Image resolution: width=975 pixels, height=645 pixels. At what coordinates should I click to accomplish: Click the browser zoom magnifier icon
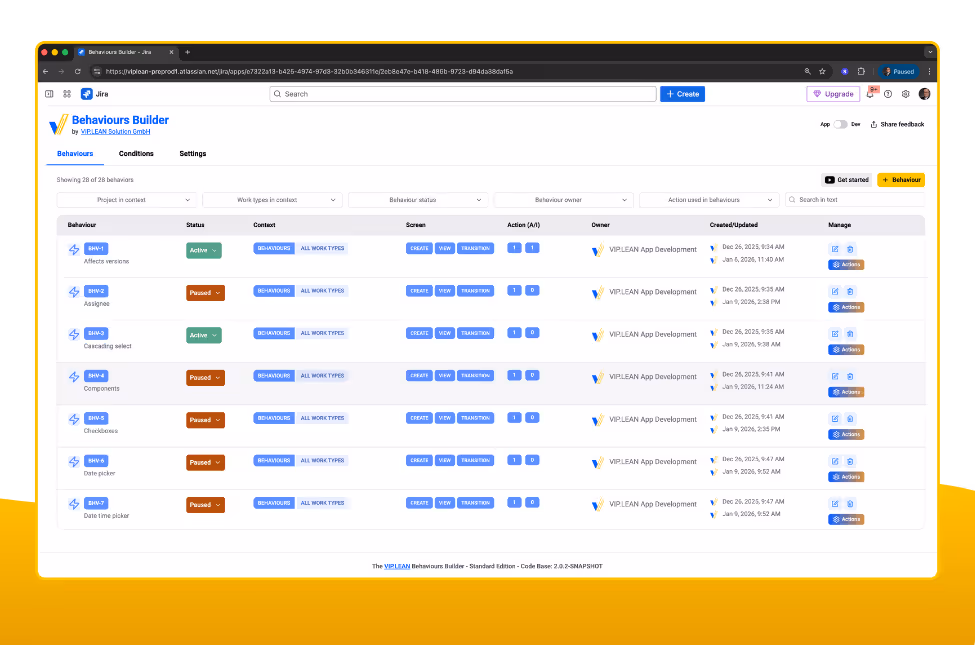pyautogui.click(x=807, y=72)
